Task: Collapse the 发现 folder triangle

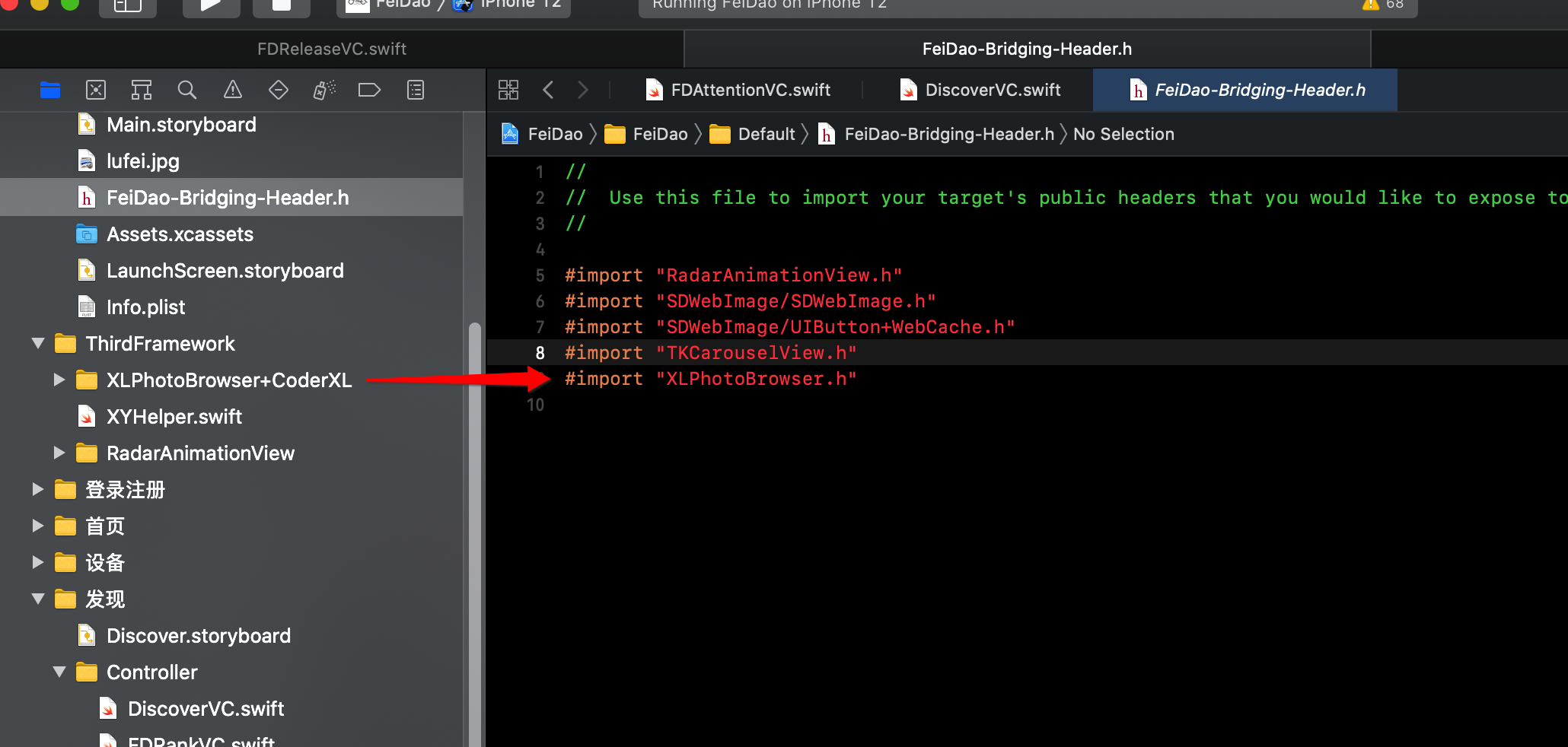Action: coord(38,599)
